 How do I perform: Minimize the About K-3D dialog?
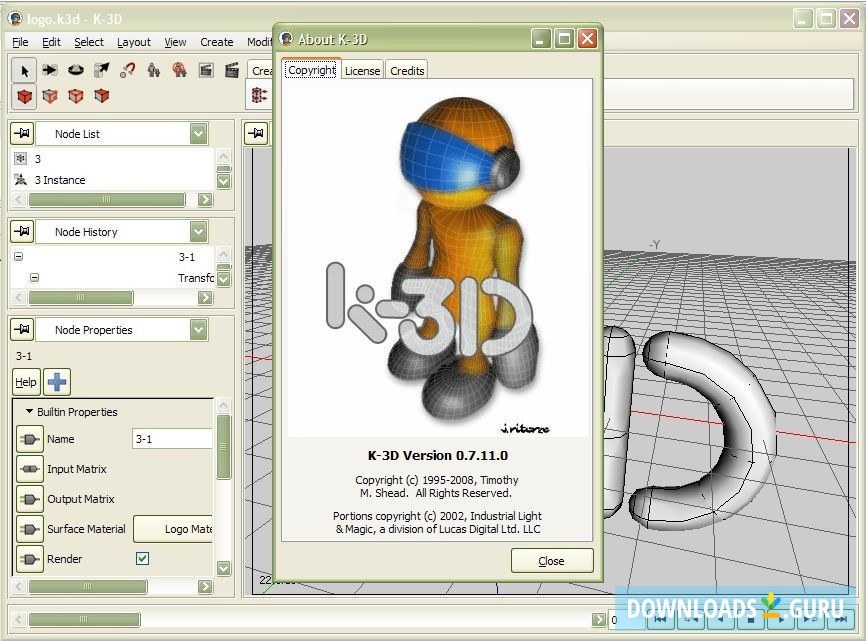(x=540, y=39)
